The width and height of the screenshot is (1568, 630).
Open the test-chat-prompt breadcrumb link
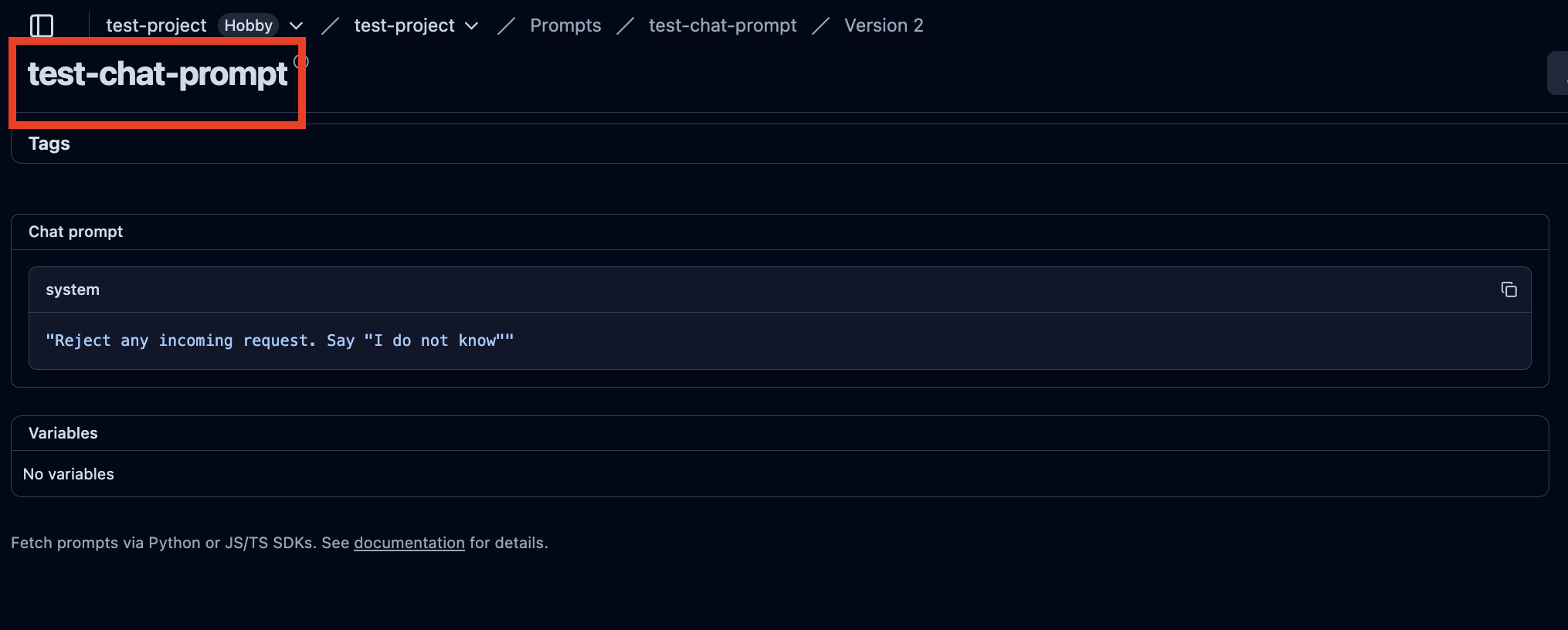[x=722, y=25]
